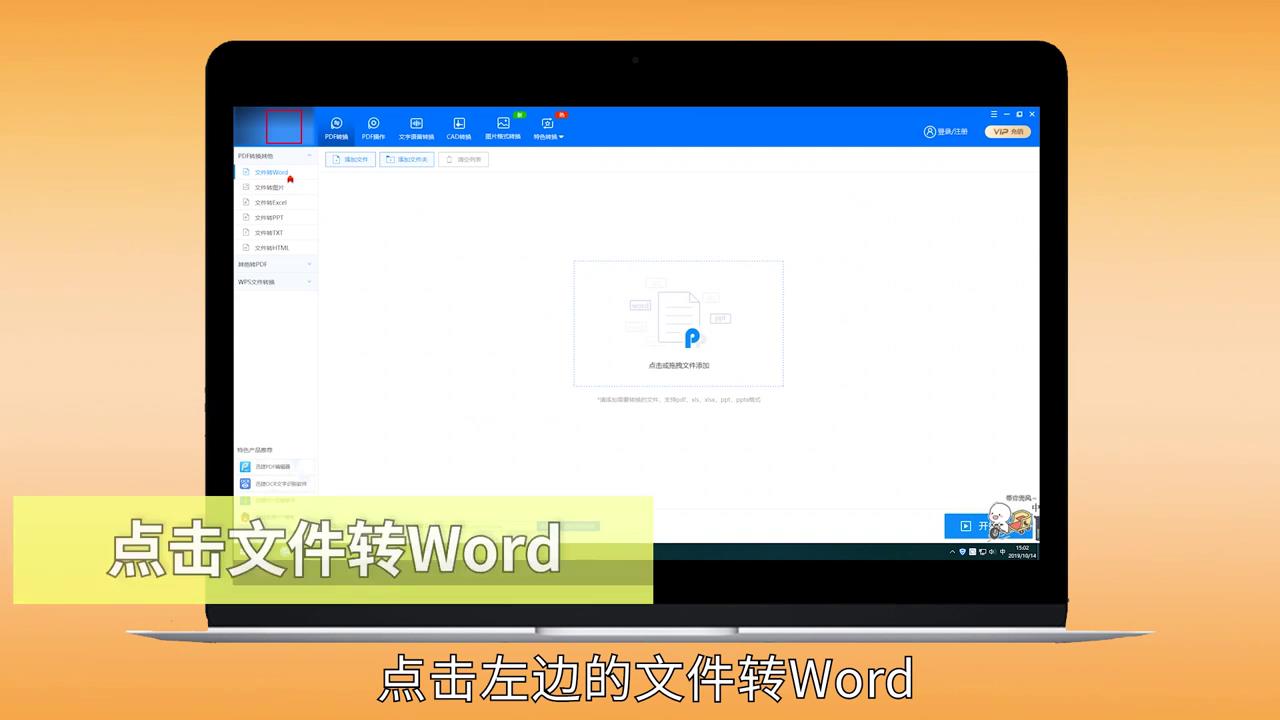1280x720 pixels.
Task: Click the volume icon in system tray
Action: [992, 551]
